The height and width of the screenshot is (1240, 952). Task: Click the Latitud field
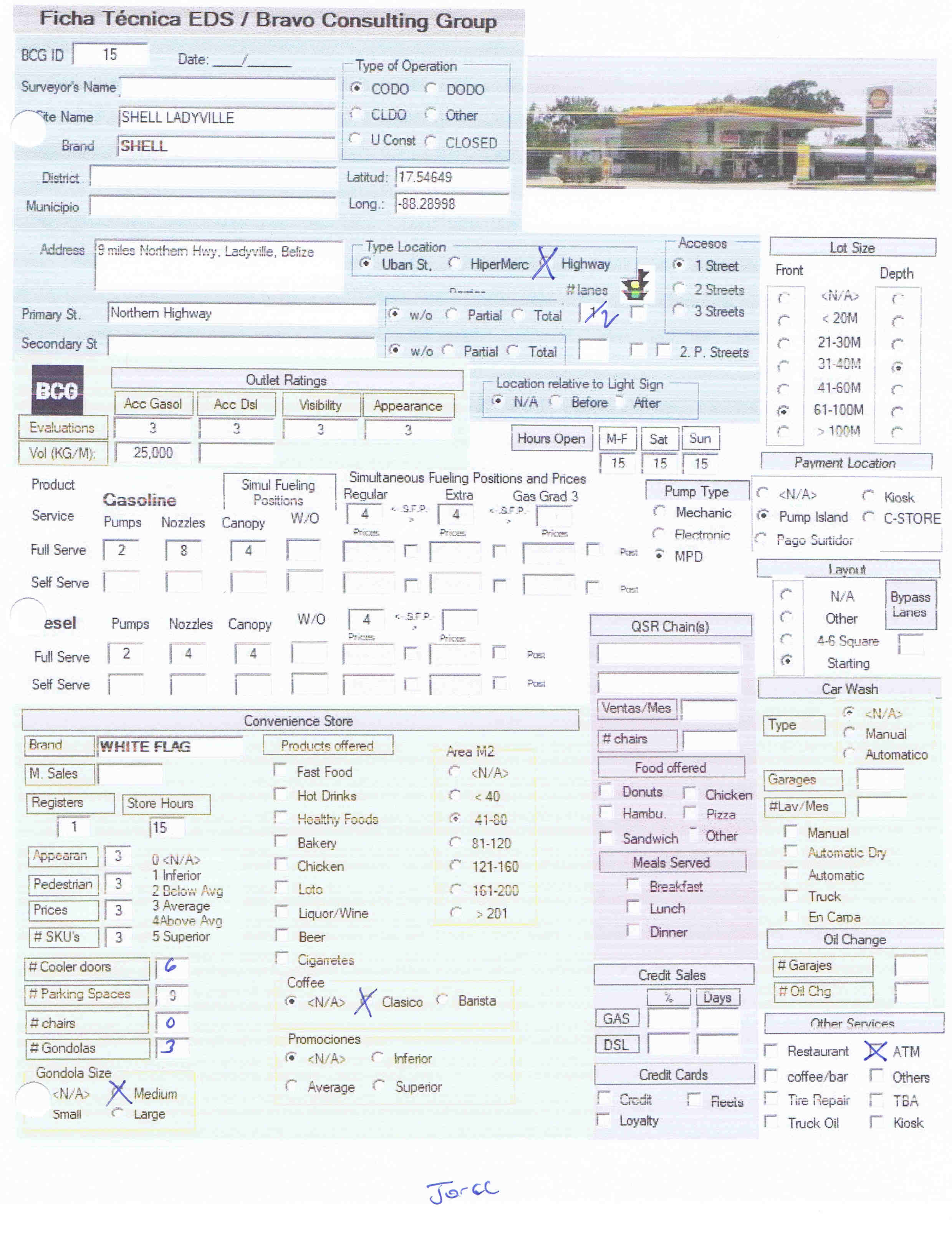[452, 177]
